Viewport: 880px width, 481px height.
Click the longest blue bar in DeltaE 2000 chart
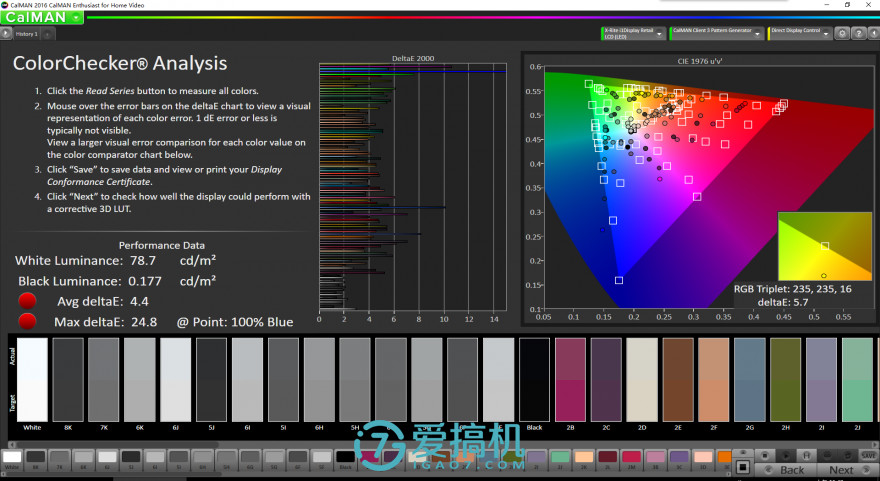click(x=412, y=72)
